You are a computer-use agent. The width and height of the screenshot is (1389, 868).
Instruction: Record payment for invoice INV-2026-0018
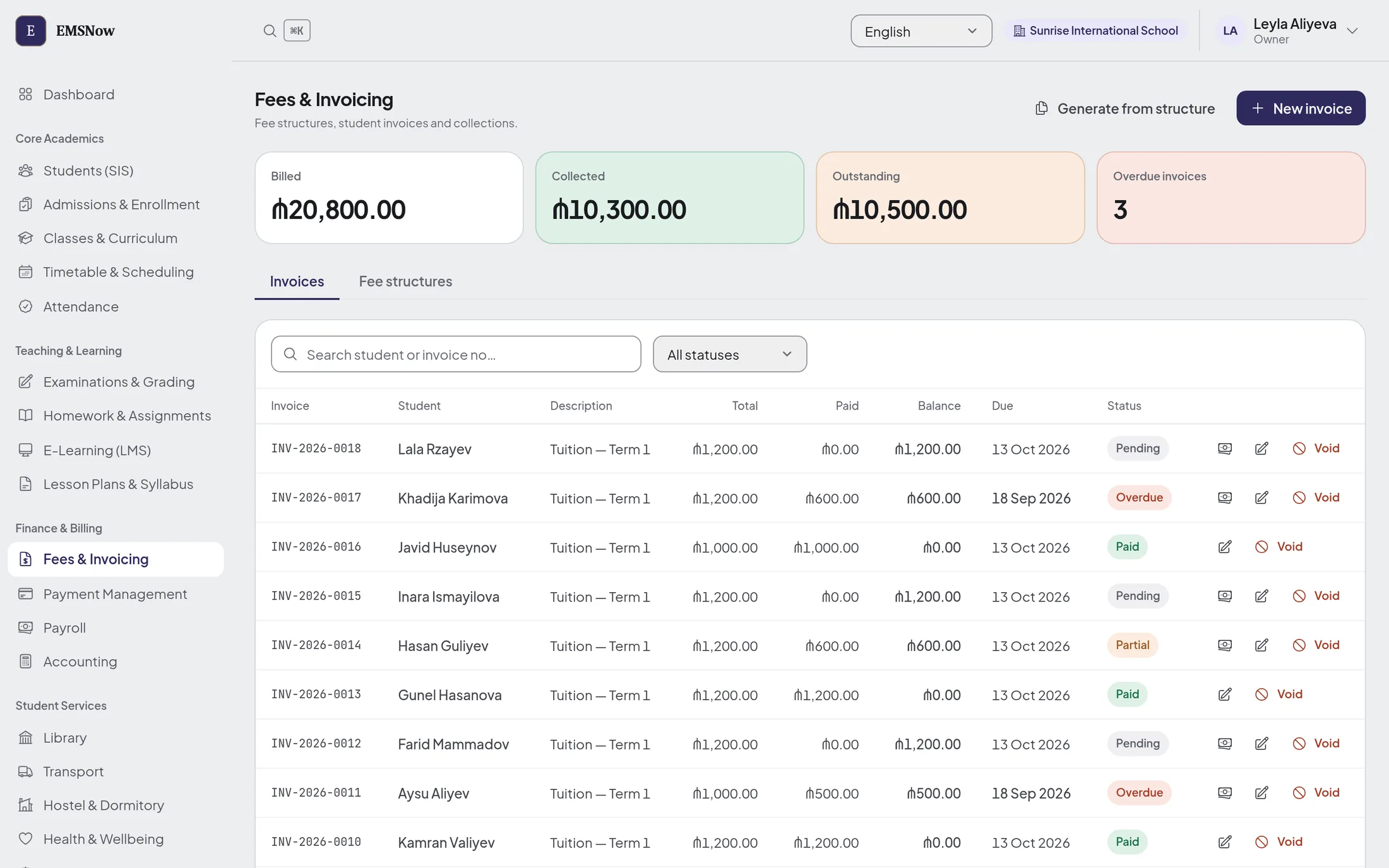pyautogui.click(x=1224, y=448)
